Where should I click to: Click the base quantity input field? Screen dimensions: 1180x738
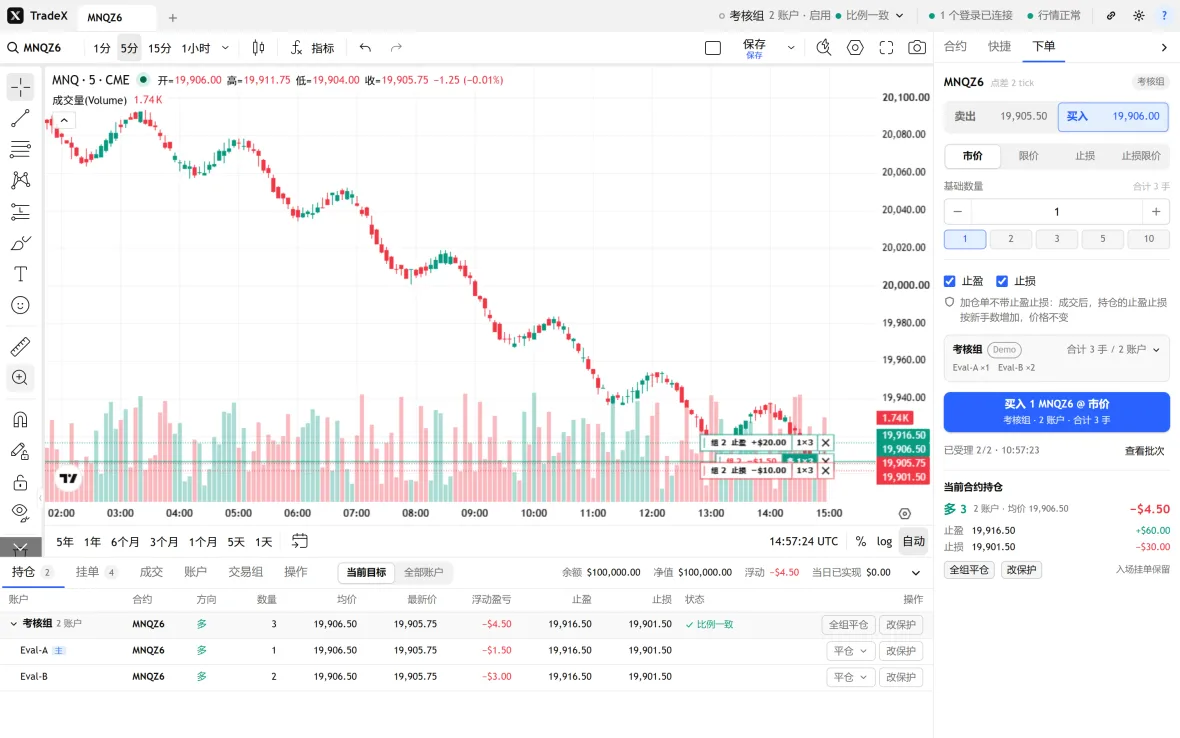[1057, 211]
